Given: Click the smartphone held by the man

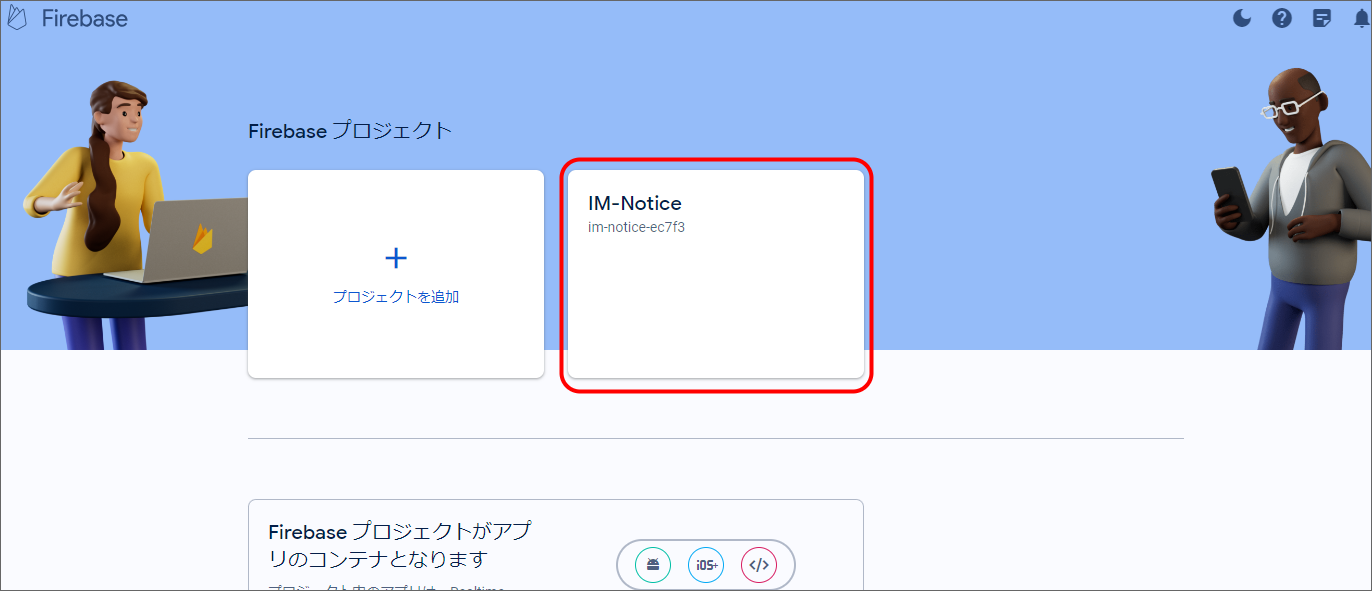Looking at the screenshot, I should [1231, 197].
